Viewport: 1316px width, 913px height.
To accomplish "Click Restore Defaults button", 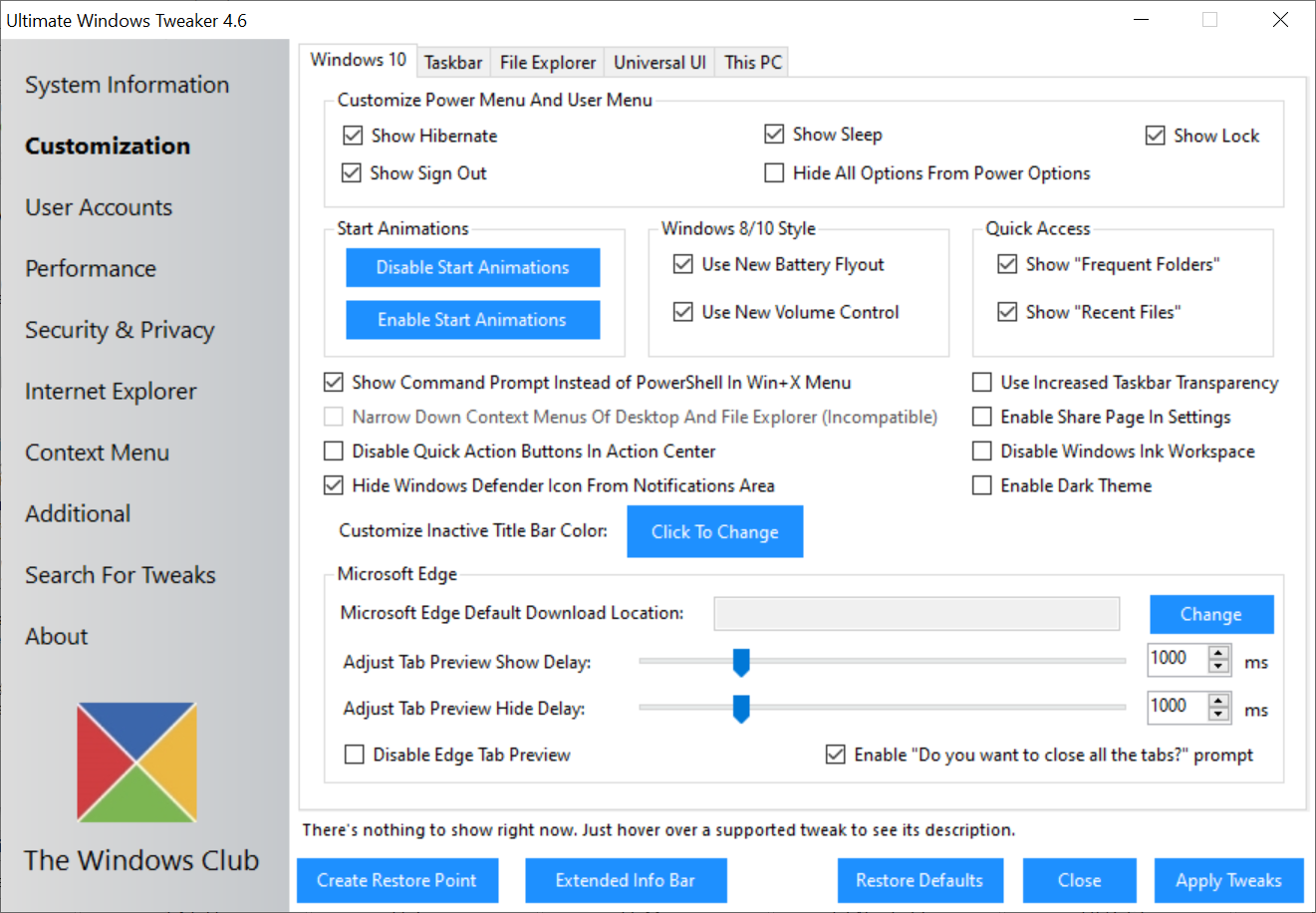I will tap(920, 880).
